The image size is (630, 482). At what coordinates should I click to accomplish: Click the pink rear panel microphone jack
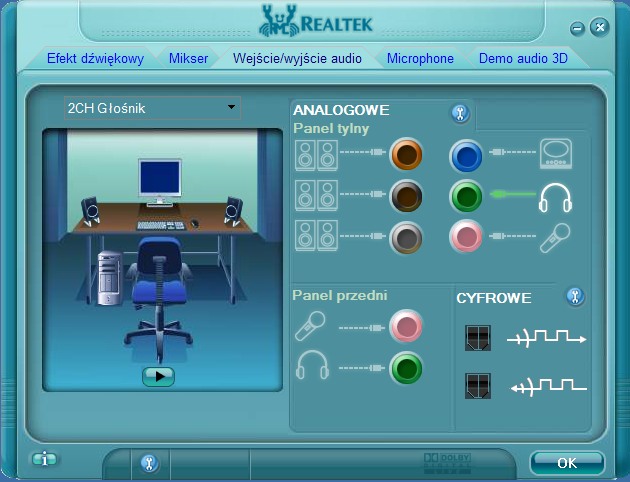click(x=466, y=236)
